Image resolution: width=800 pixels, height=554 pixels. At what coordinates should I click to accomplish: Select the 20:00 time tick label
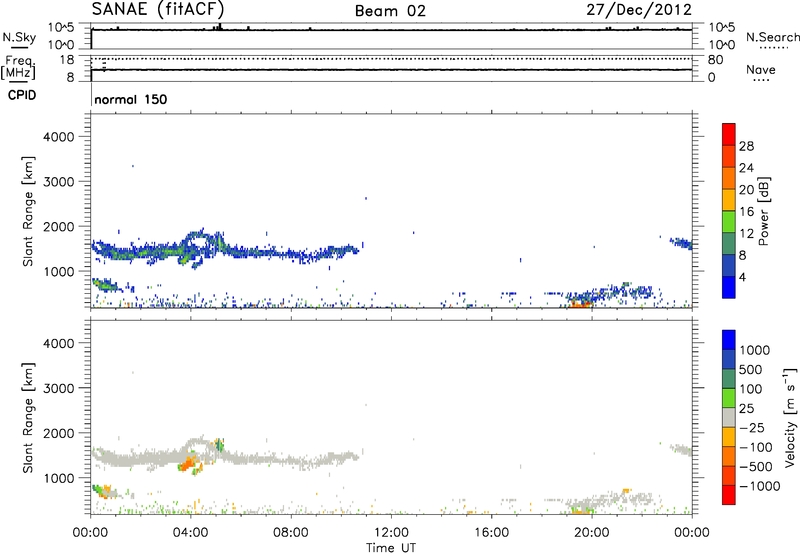[591, 533]
